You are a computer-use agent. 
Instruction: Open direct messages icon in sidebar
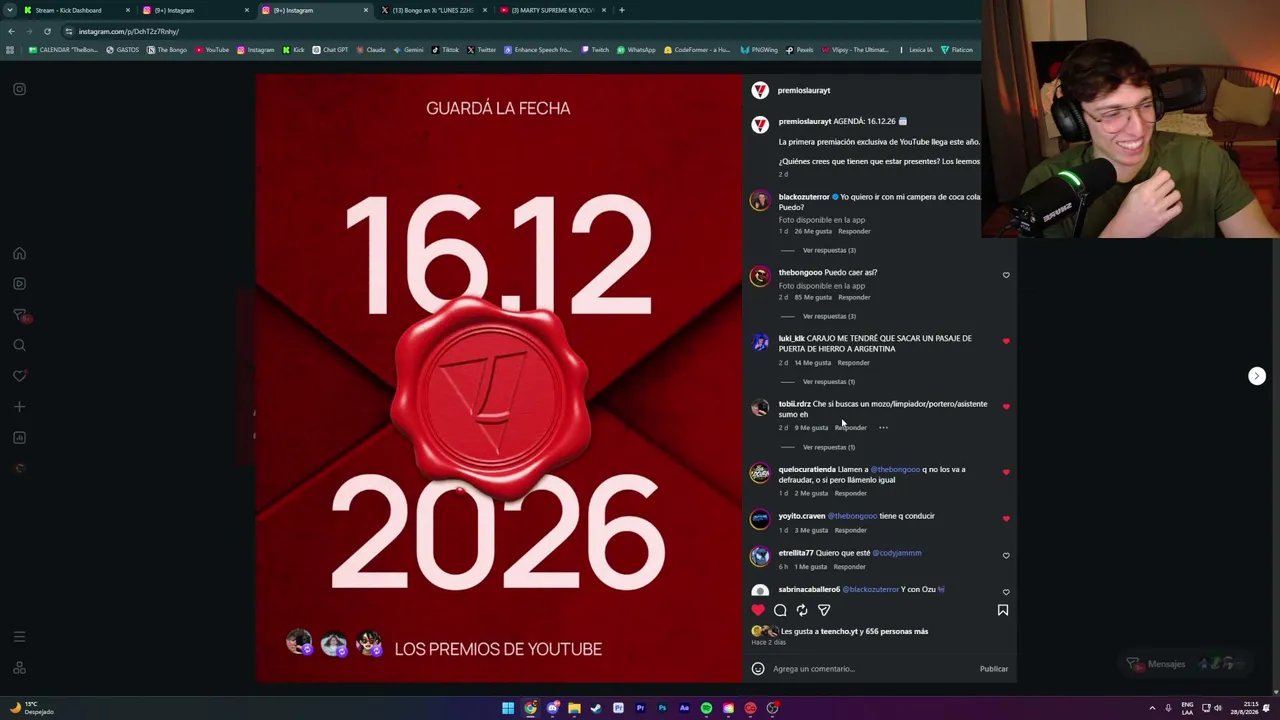coord(19,315)
